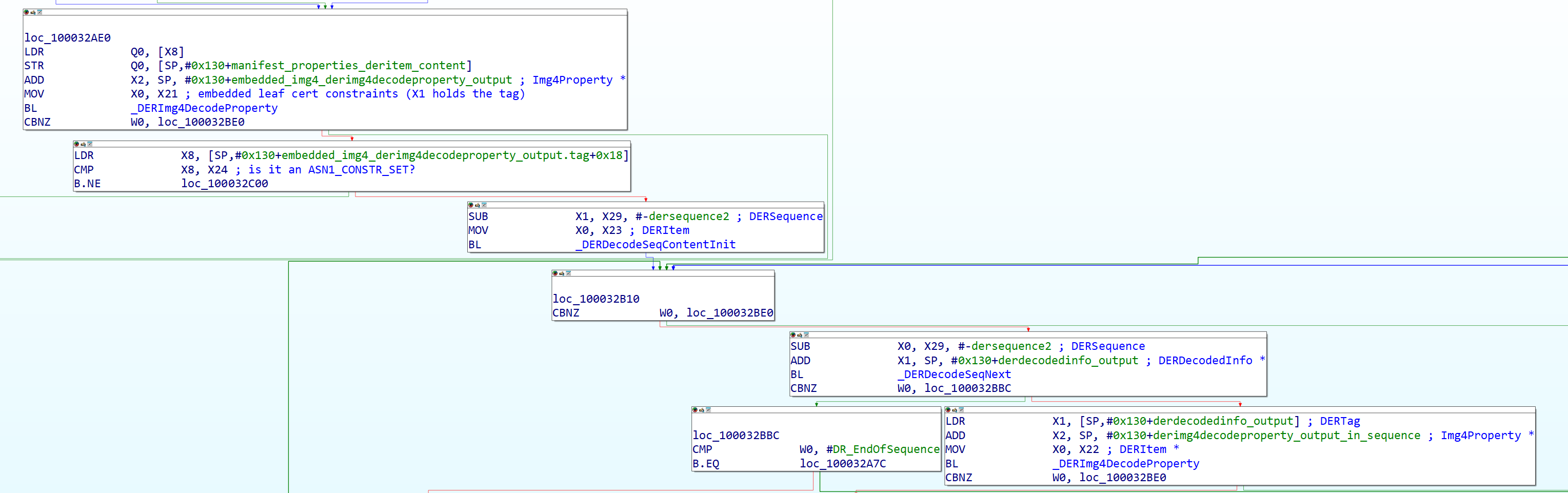Screen dimensions: 1568x493
Task: Select manifest_properties_deritem_content variable in STR instruction
Action: [x=348, y=66]
